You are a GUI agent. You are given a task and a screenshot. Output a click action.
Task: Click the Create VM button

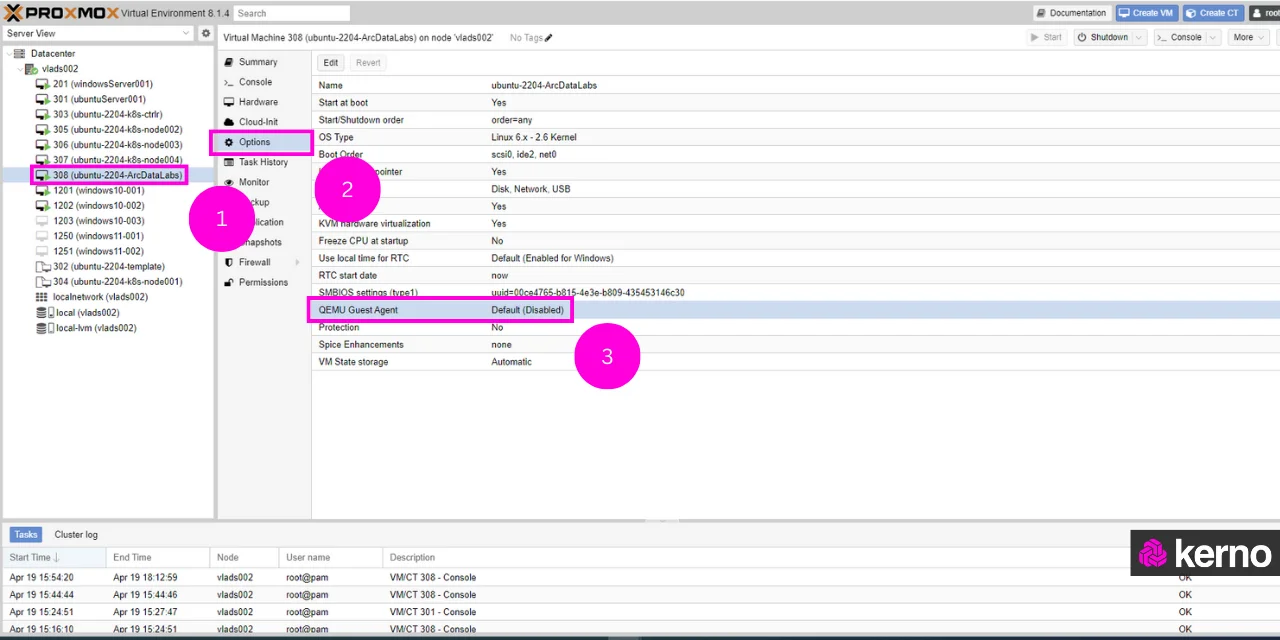(x=1146, y=13)
